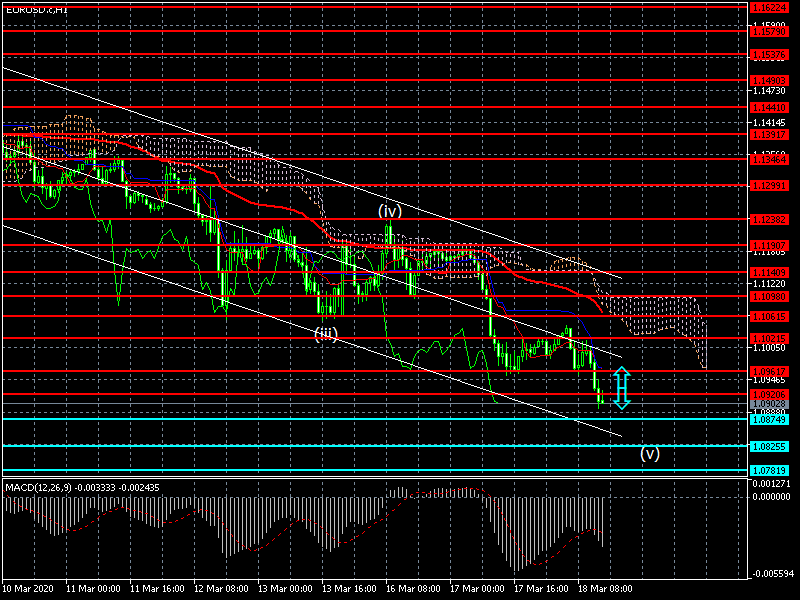Click the grey current price 1.09028 label

pos(769,404)
